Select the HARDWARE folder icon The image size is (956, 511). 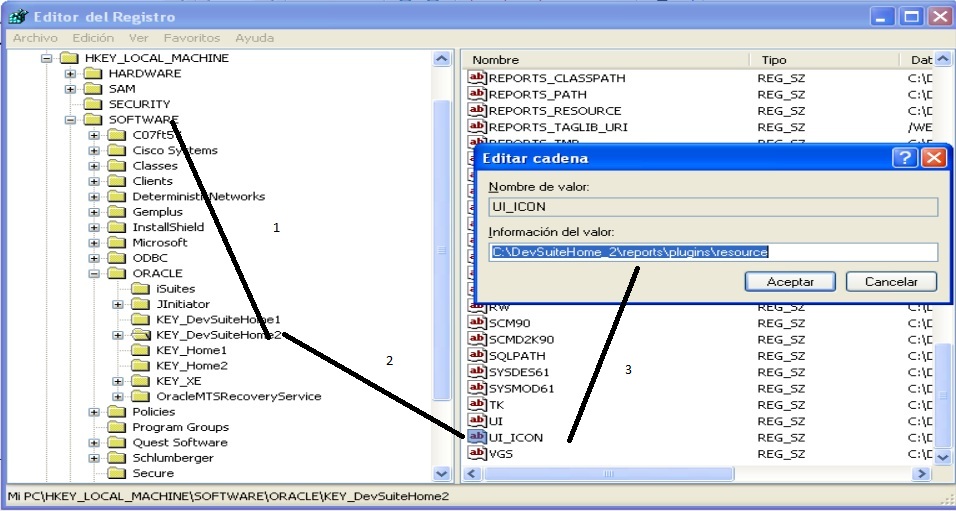pos(93,73)
